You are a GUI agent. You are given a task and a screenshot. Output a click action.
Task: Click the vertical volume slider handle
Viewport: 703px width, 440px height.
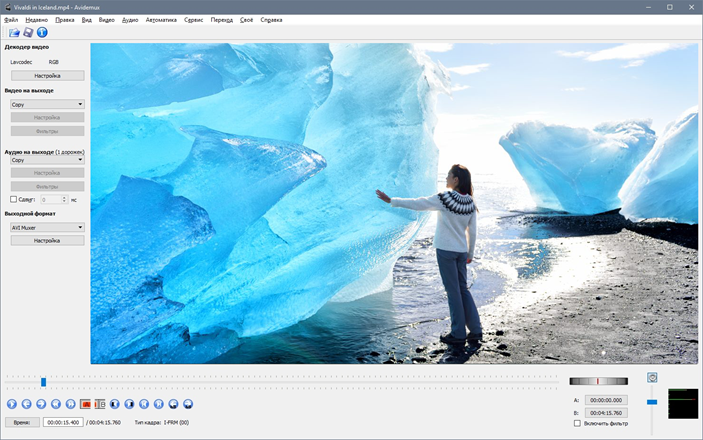[652, 401]
